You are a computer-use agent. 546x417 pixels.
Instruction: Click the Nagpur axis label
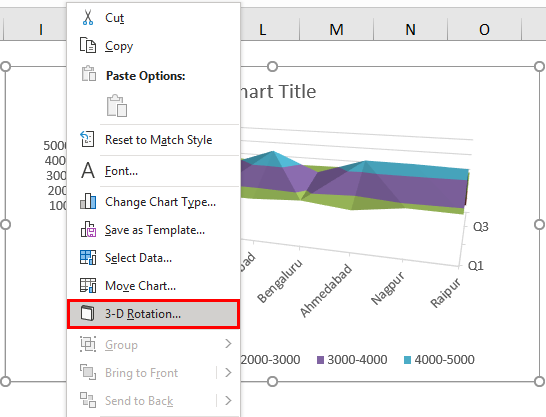pyautogui.click(x=388, y=288)
